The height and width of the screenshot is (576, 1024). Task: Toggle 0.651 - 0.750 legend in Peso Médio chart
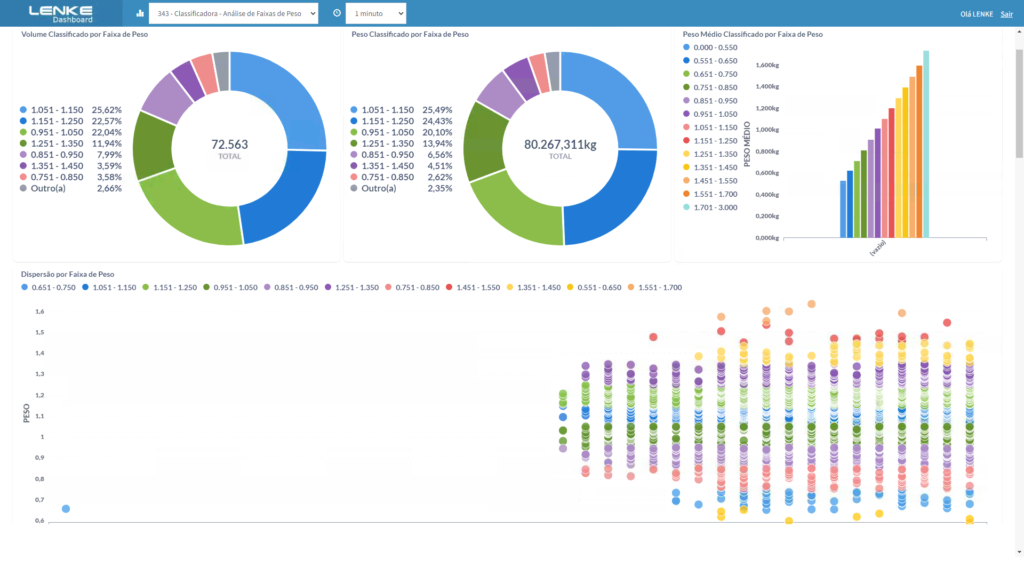tap(710, 74)
